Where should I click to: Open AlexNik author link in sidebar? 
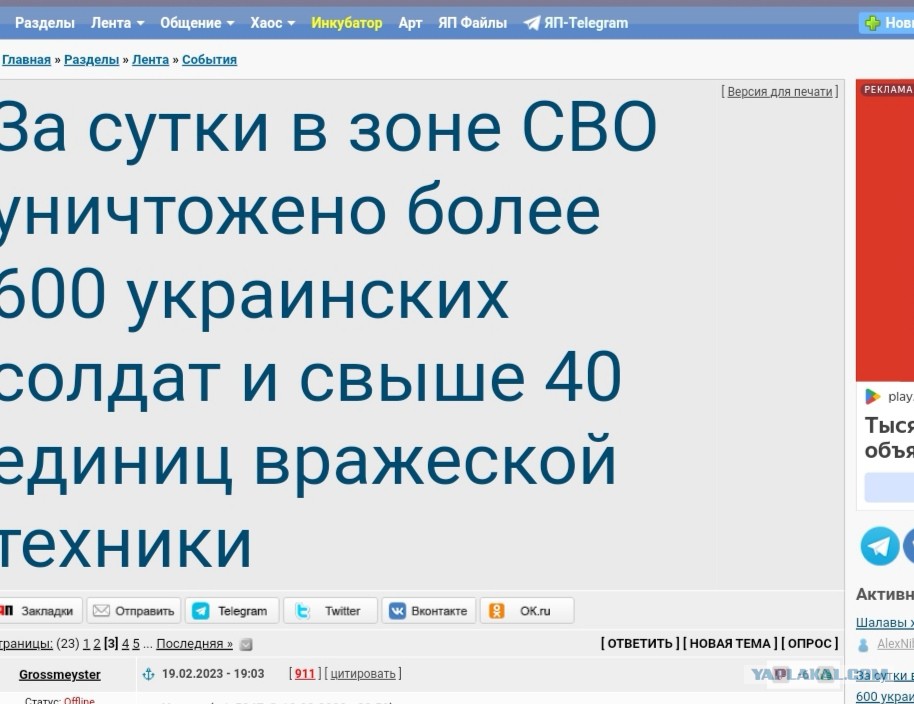895,643
